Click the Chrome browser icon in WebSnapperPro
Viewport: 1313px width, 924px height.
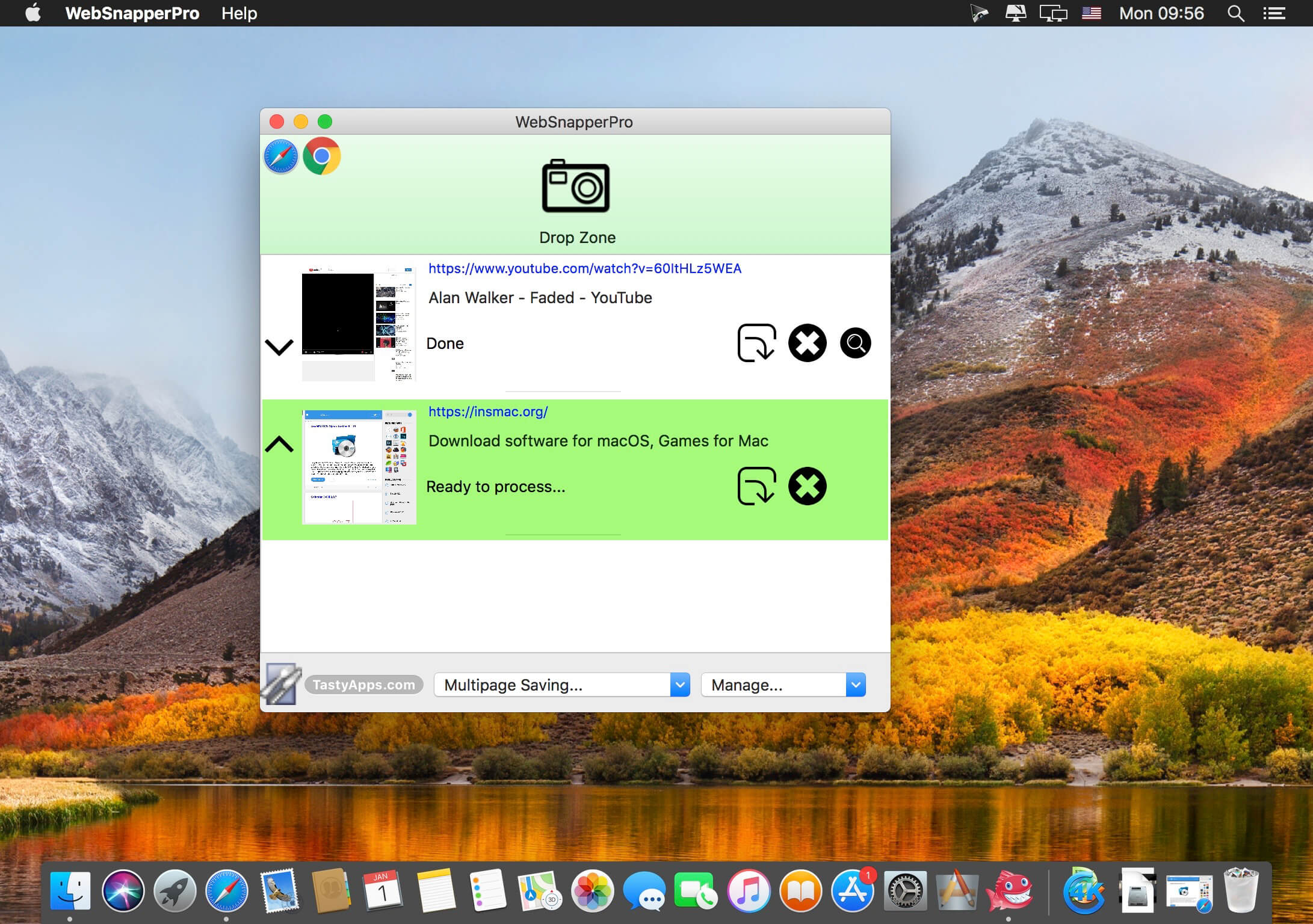pos(322,156)
